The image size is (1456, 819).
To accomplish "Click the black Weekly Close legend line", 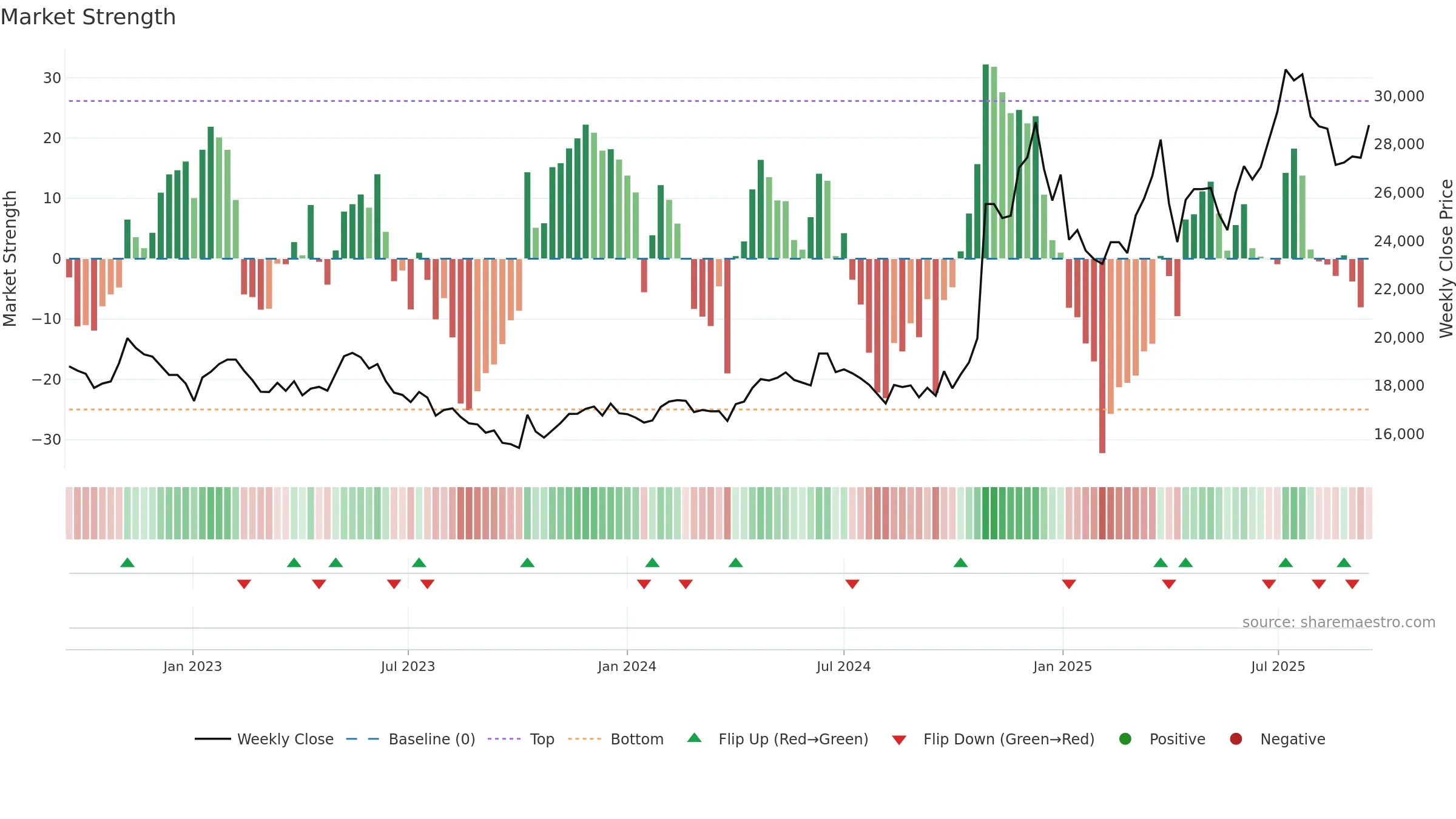I will tap(212, 739).
